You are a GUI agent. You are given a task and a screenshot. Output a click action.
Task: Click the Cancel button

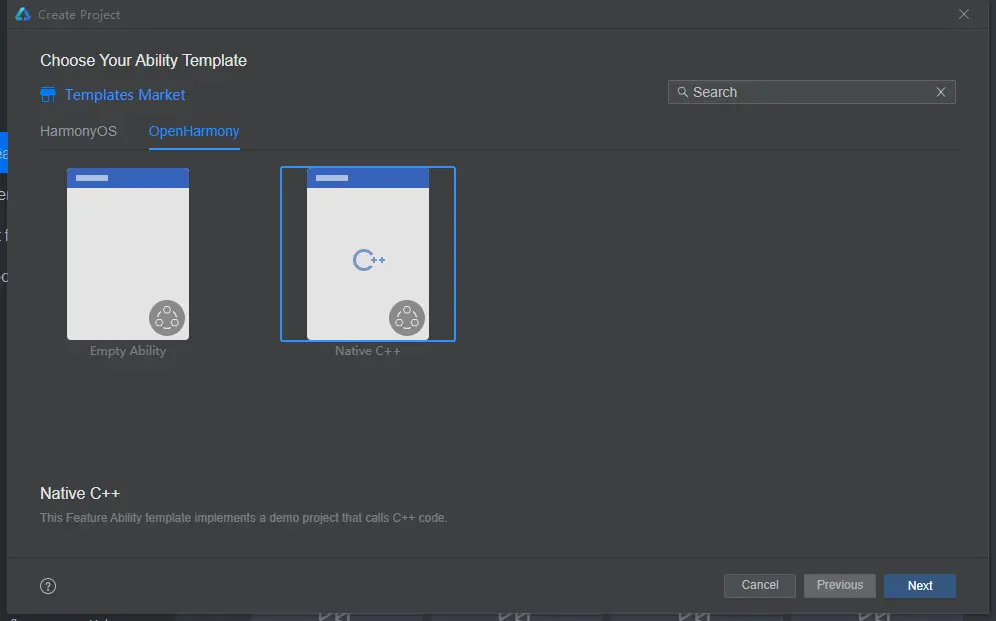(x=760, y=585)
